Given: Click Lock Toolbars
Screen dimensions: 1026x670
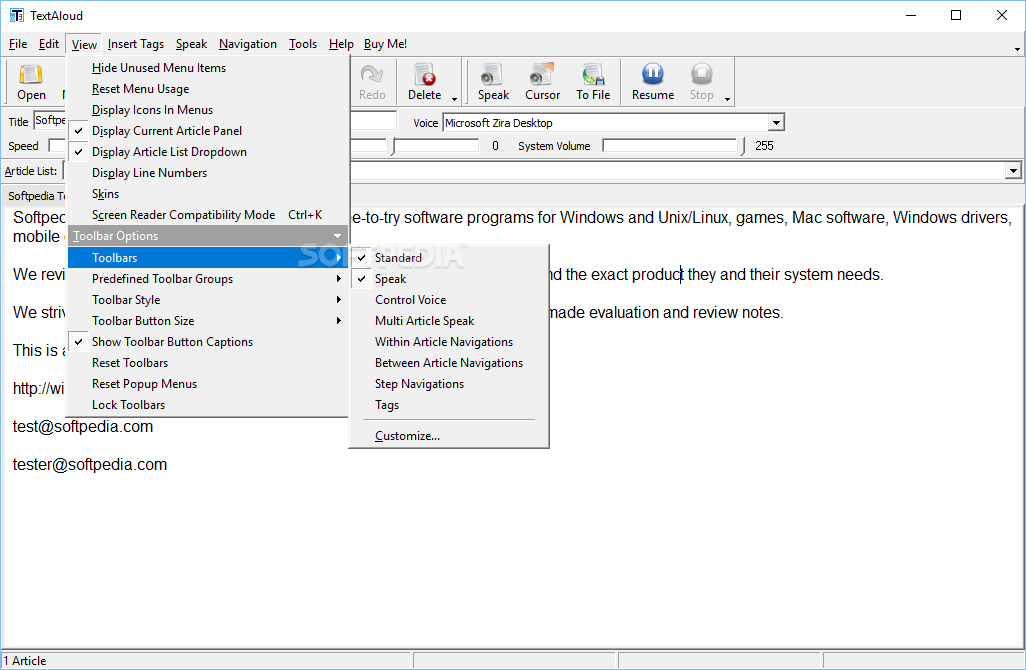Looking at the screenshot, I should pyautogui.click(x=208, y=404).
